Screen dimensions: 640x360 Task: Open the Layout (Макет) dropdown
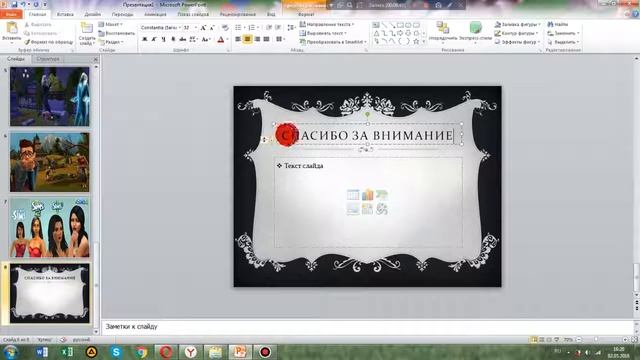[111, 24]
